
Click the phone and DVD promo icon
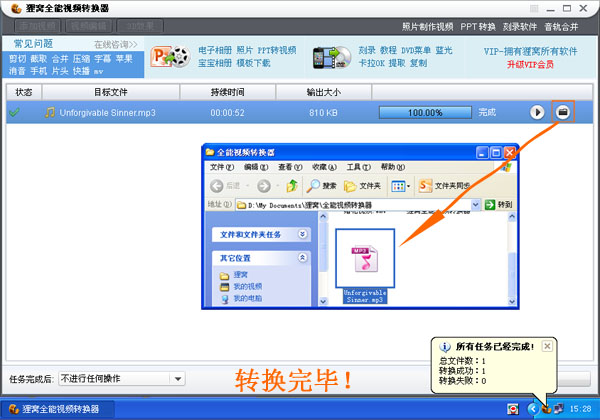(x=331, y=57)
